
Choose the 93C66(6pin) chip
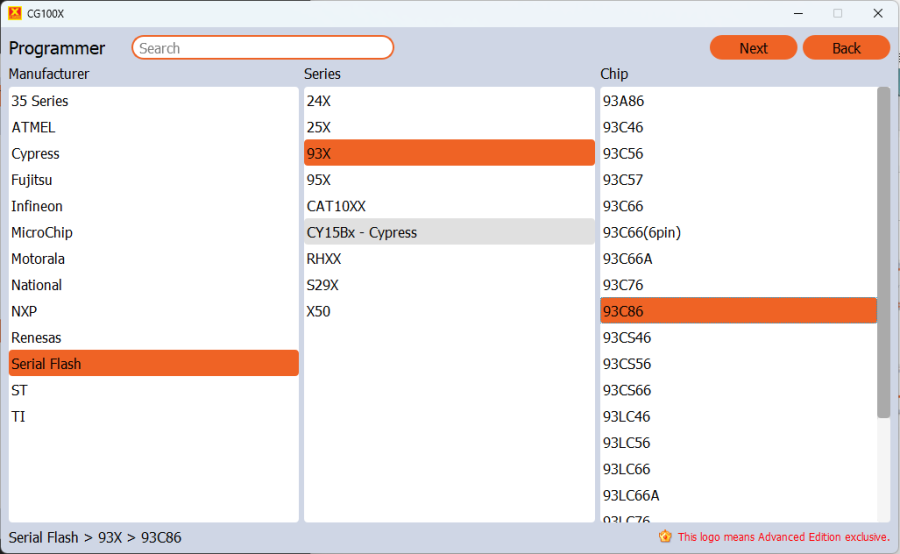(641, 232)
